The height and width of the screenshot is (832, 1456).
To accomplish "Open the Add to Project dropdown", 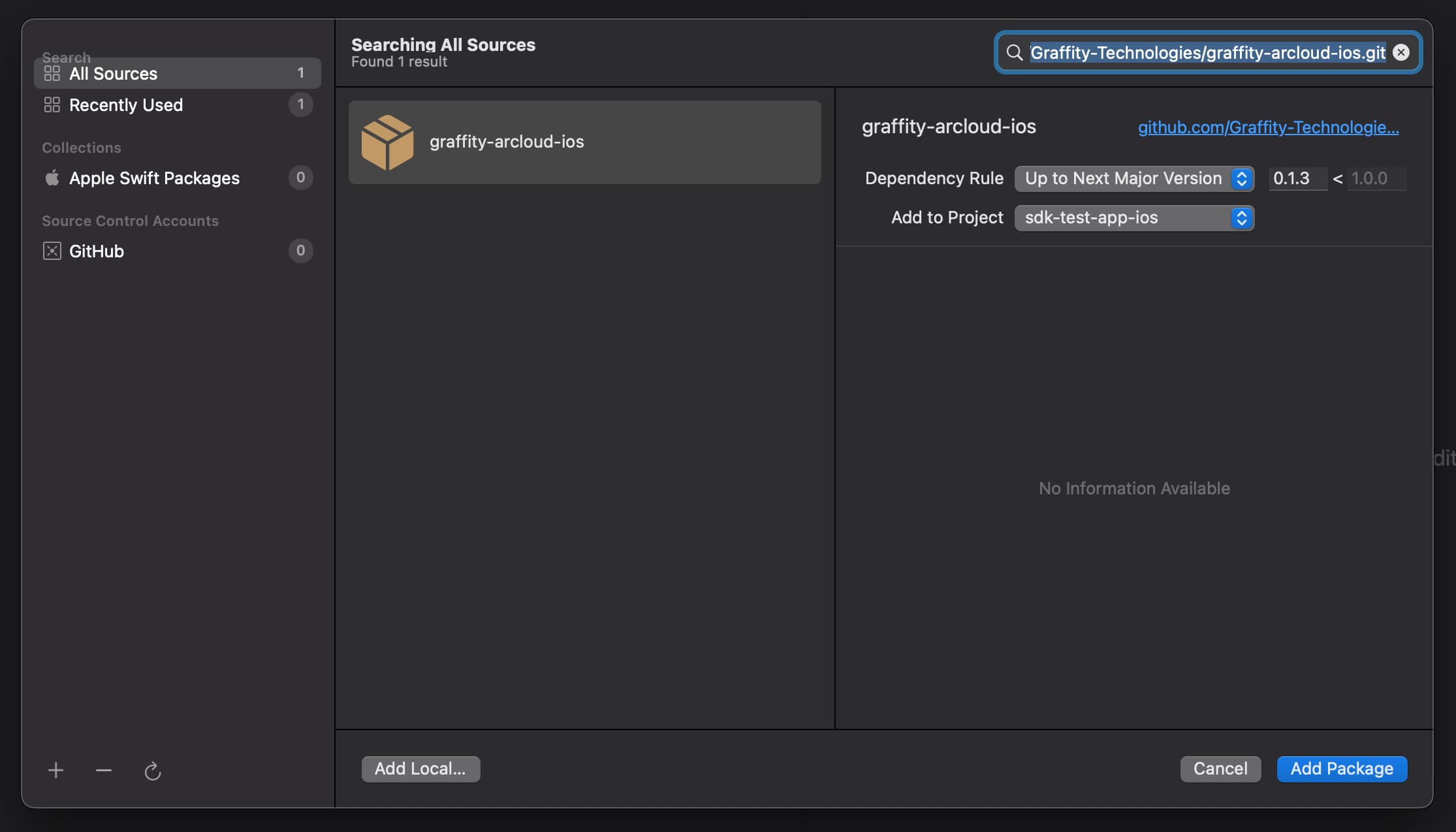I will [x=1134, y=217].
